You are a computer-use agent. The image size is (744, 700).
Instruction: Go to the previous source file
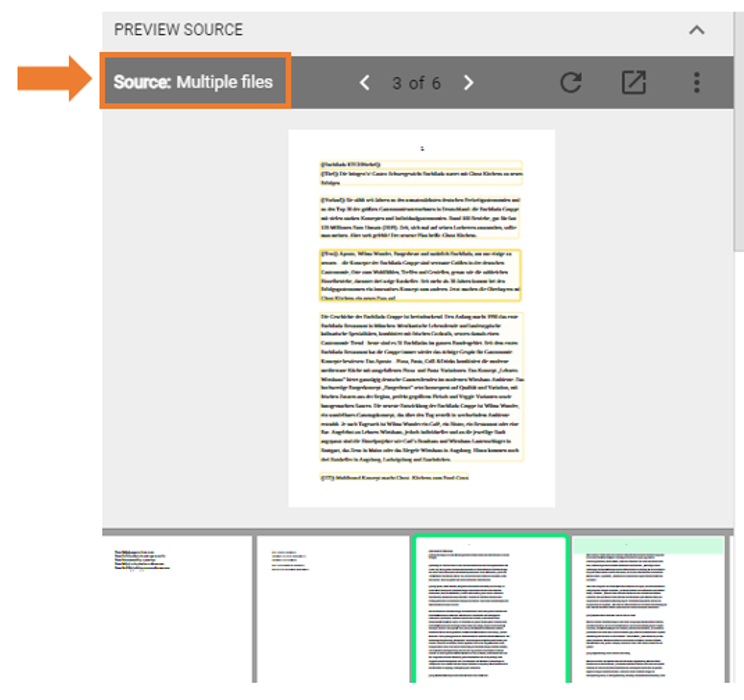pyautogui.click(x=366, y=82)
